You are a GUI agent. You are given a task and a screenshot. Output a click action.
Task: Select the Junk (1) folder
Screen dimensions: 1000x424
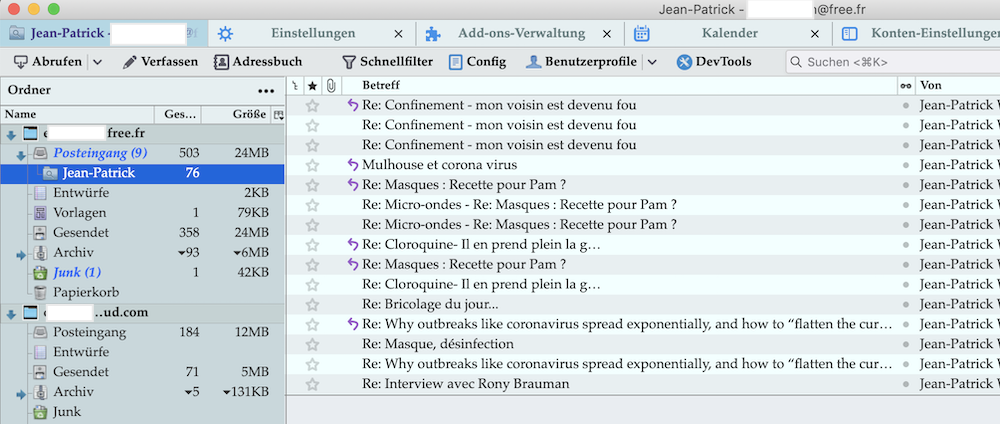(76, 272)
